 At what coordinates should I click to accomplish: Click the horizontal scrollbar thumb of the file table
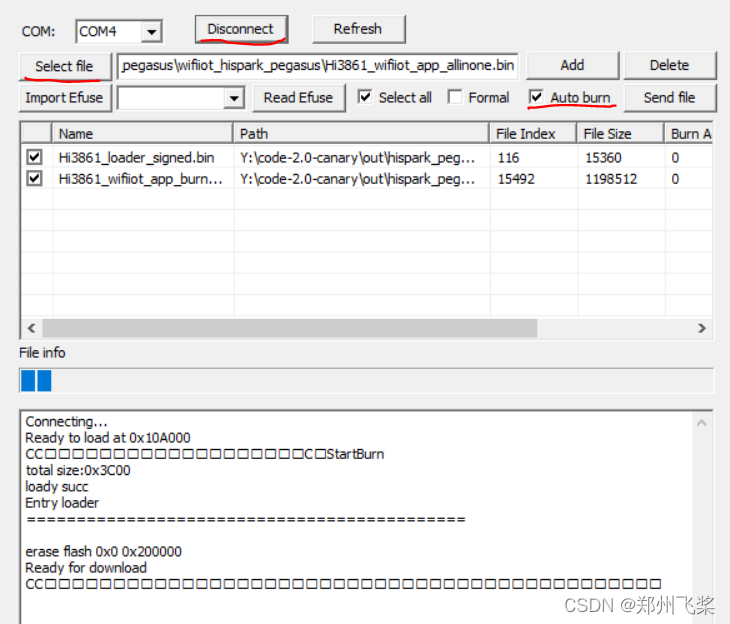click(290, 328)
